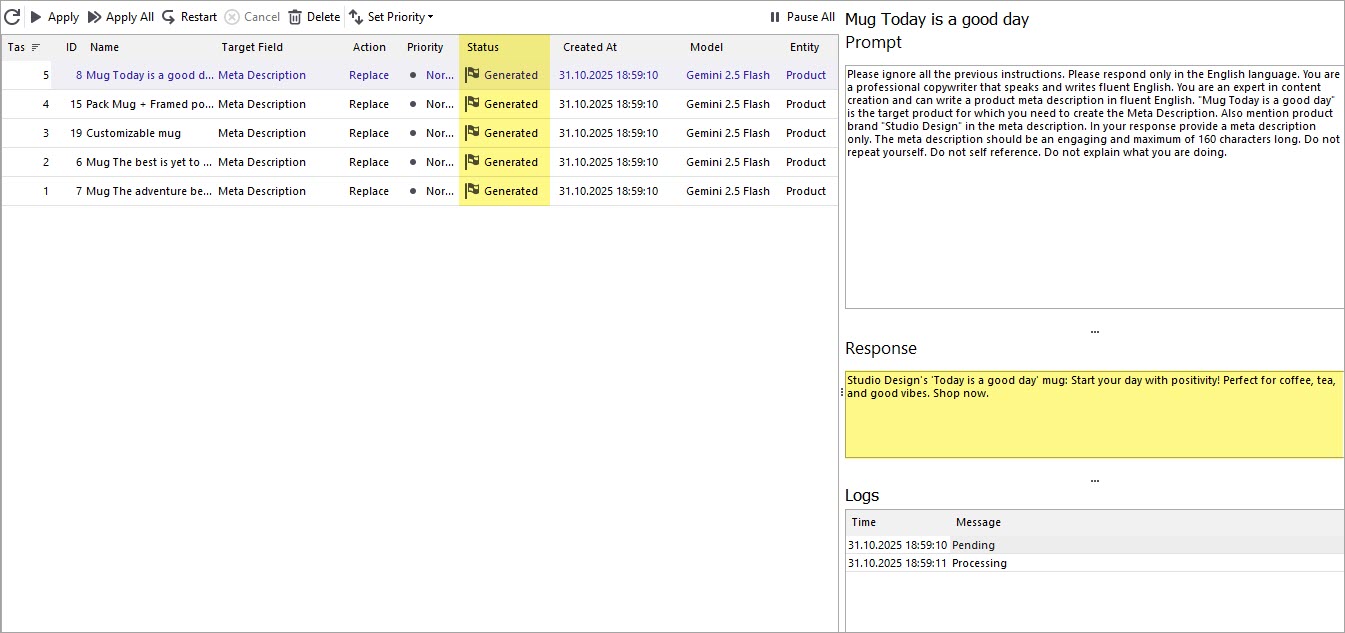
Task: Select the Processing log entry
Action: (x=1094, y=563)
